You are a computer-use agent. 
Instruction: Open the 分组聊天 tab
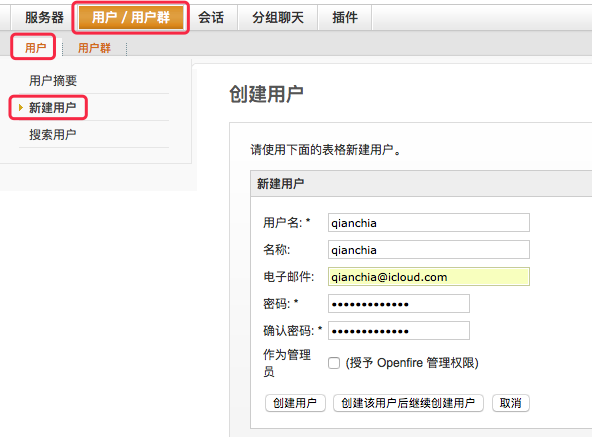278,17
